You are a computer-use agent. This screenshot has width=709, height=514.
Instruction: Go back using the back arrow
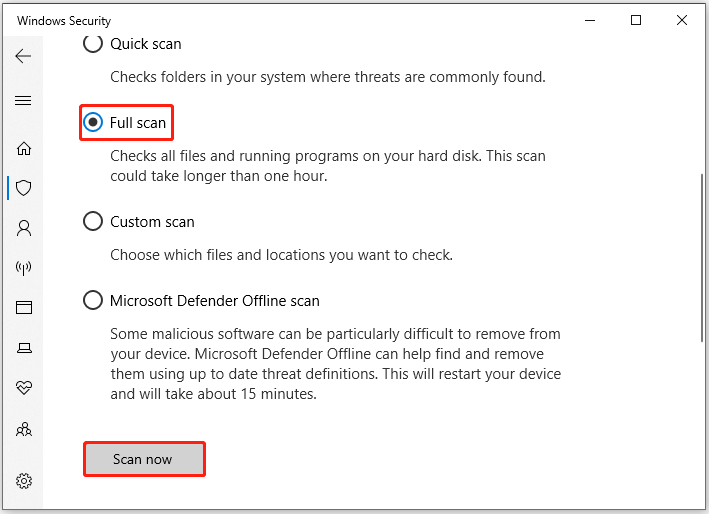coord(23,56)
